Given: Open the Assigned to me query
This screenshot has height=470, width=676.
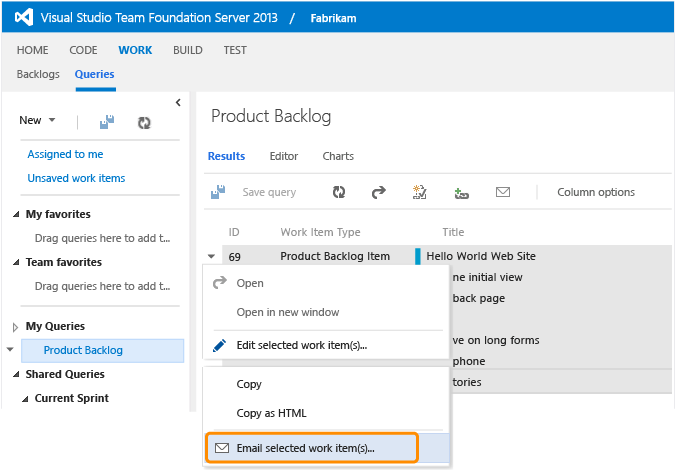Looking at the screenshot, I should tap(65, 154).
